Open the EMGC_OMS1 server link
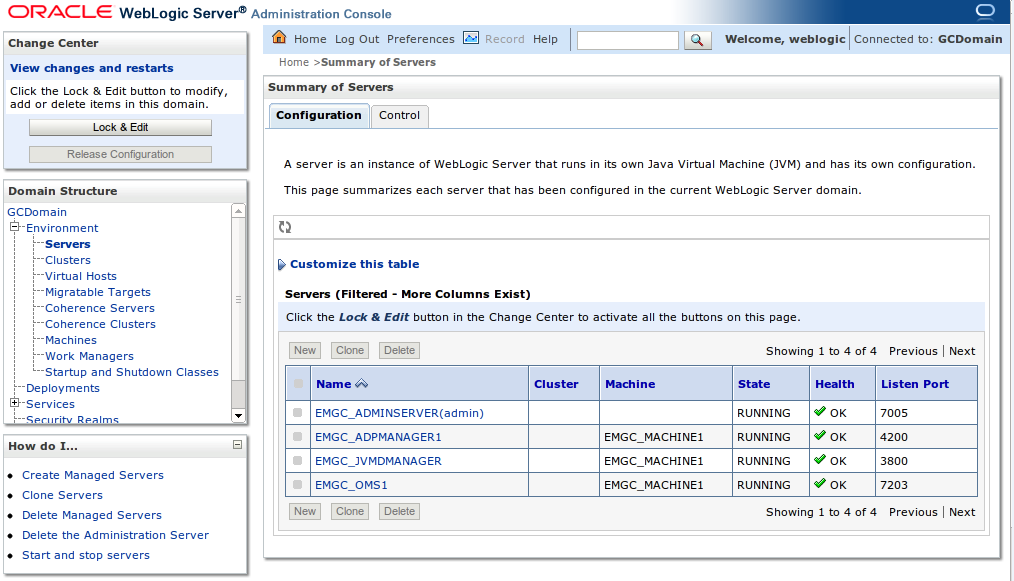This screenshot has height=581, width=1014. (351, 485)
